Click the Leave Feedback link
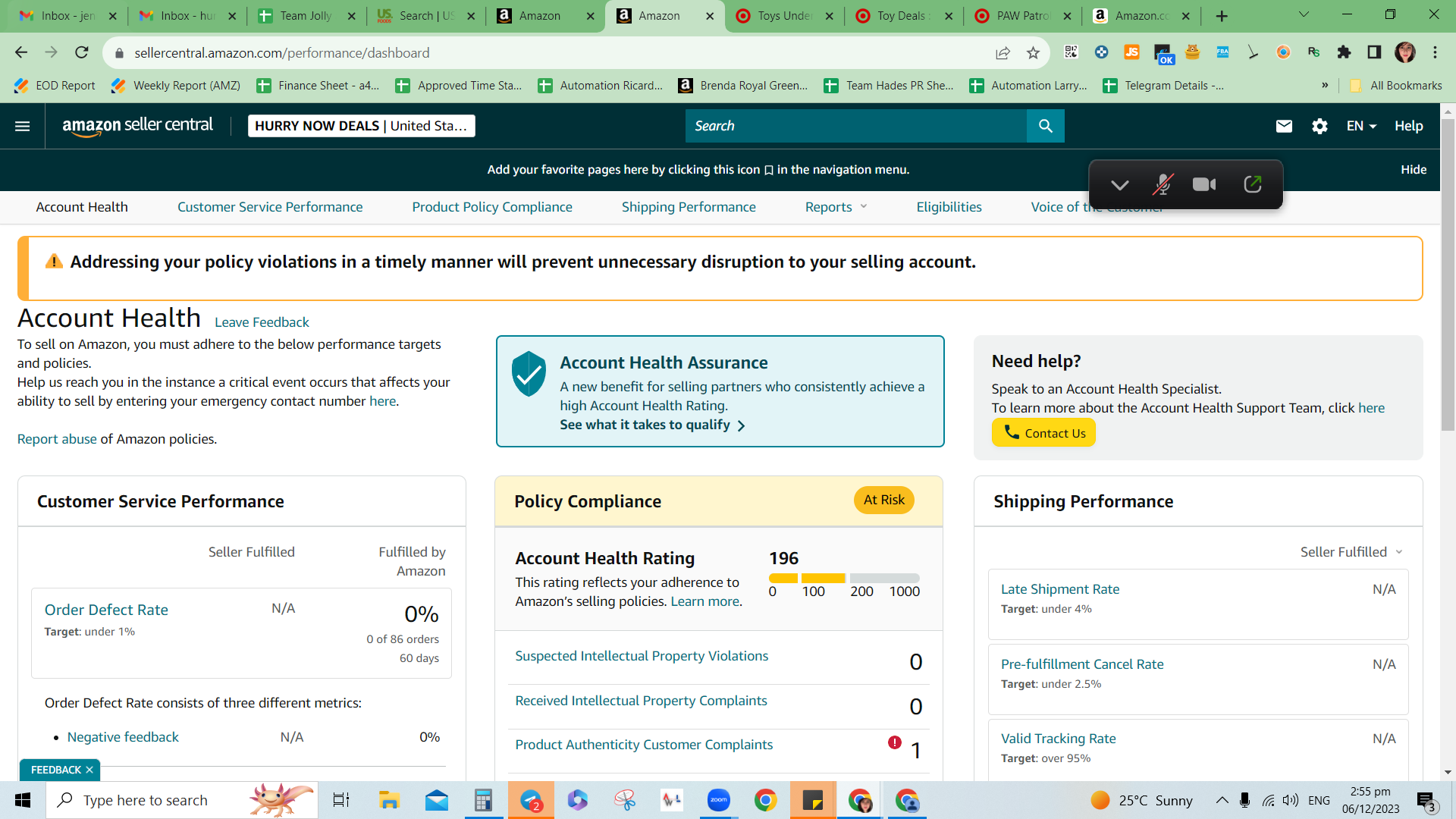The width and height of the screenshot is (1456, 819). (262, 322)
